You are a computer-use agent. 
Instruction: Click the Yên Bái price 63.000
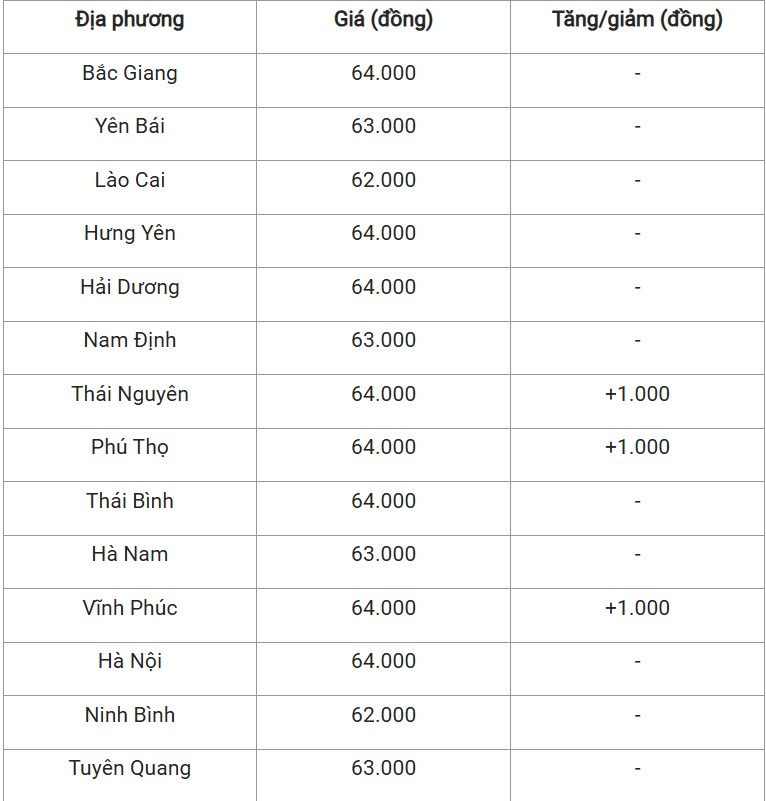coord(383,126)
